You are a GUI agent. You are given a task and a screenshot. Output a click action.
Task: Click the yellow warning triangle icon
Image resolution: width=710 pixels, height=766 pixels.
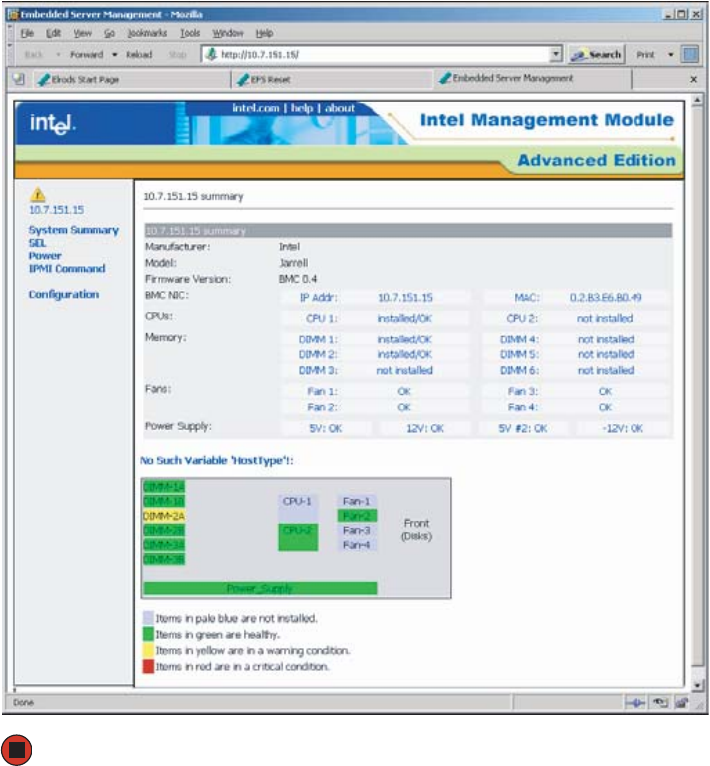(x=38, y=195)
